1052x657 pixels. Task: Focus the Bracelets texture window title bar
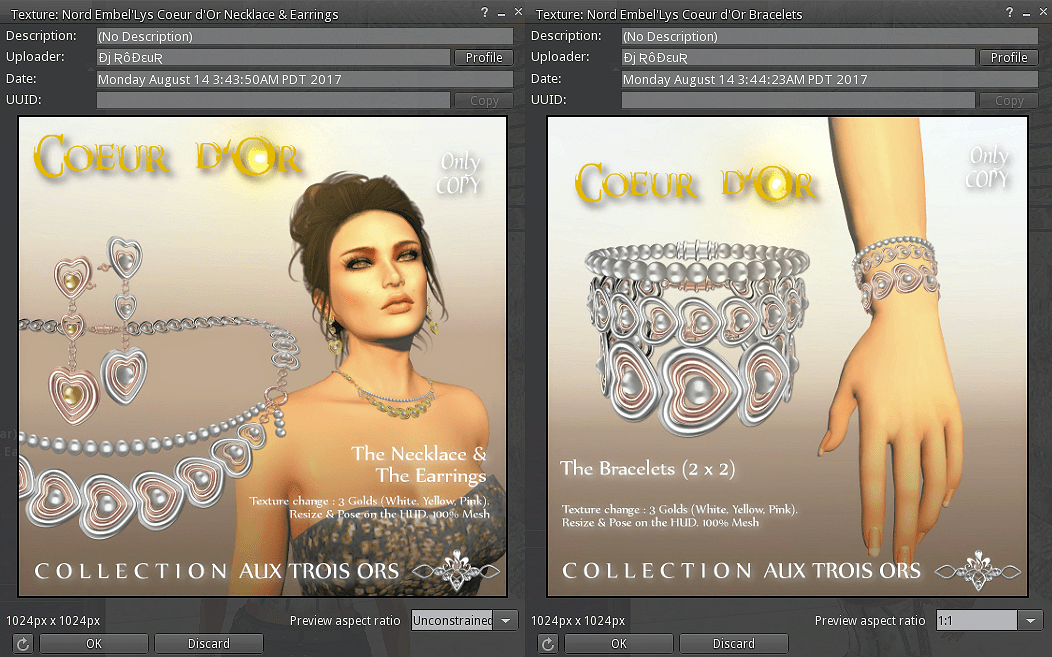(700, 14)
